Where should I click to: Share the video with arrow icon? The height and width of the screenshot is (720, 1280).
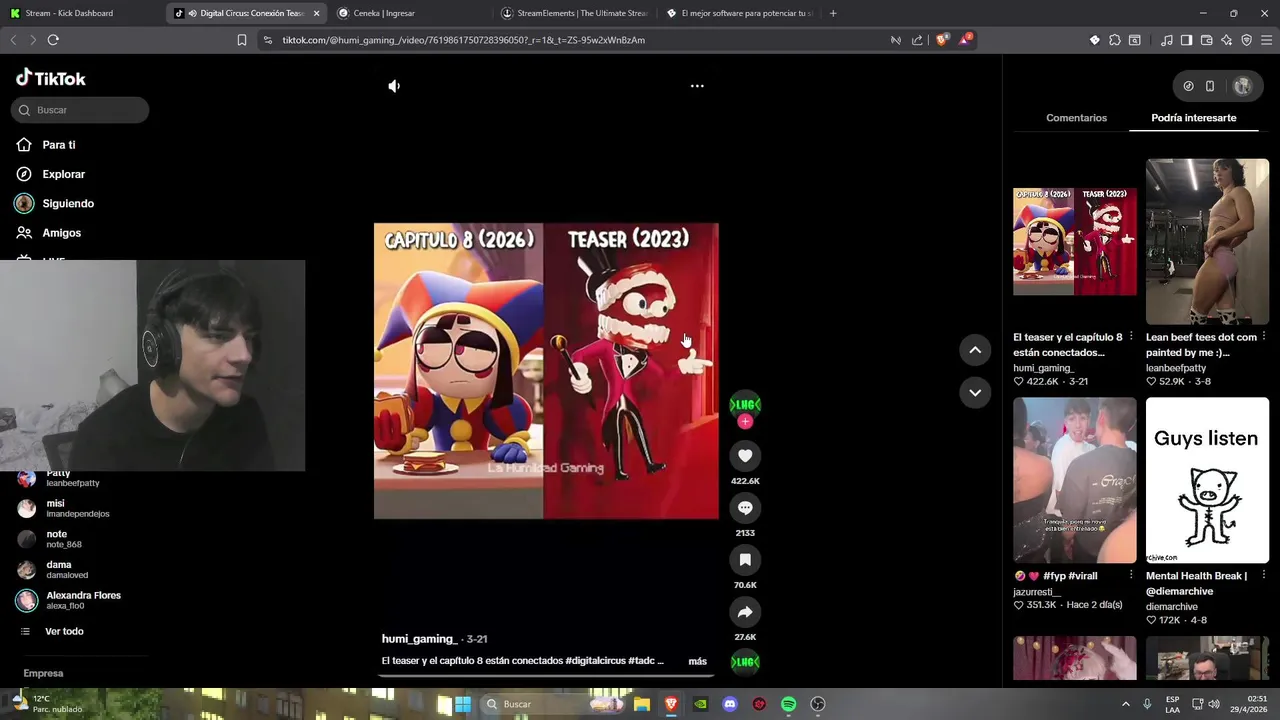tap(745, 612)
